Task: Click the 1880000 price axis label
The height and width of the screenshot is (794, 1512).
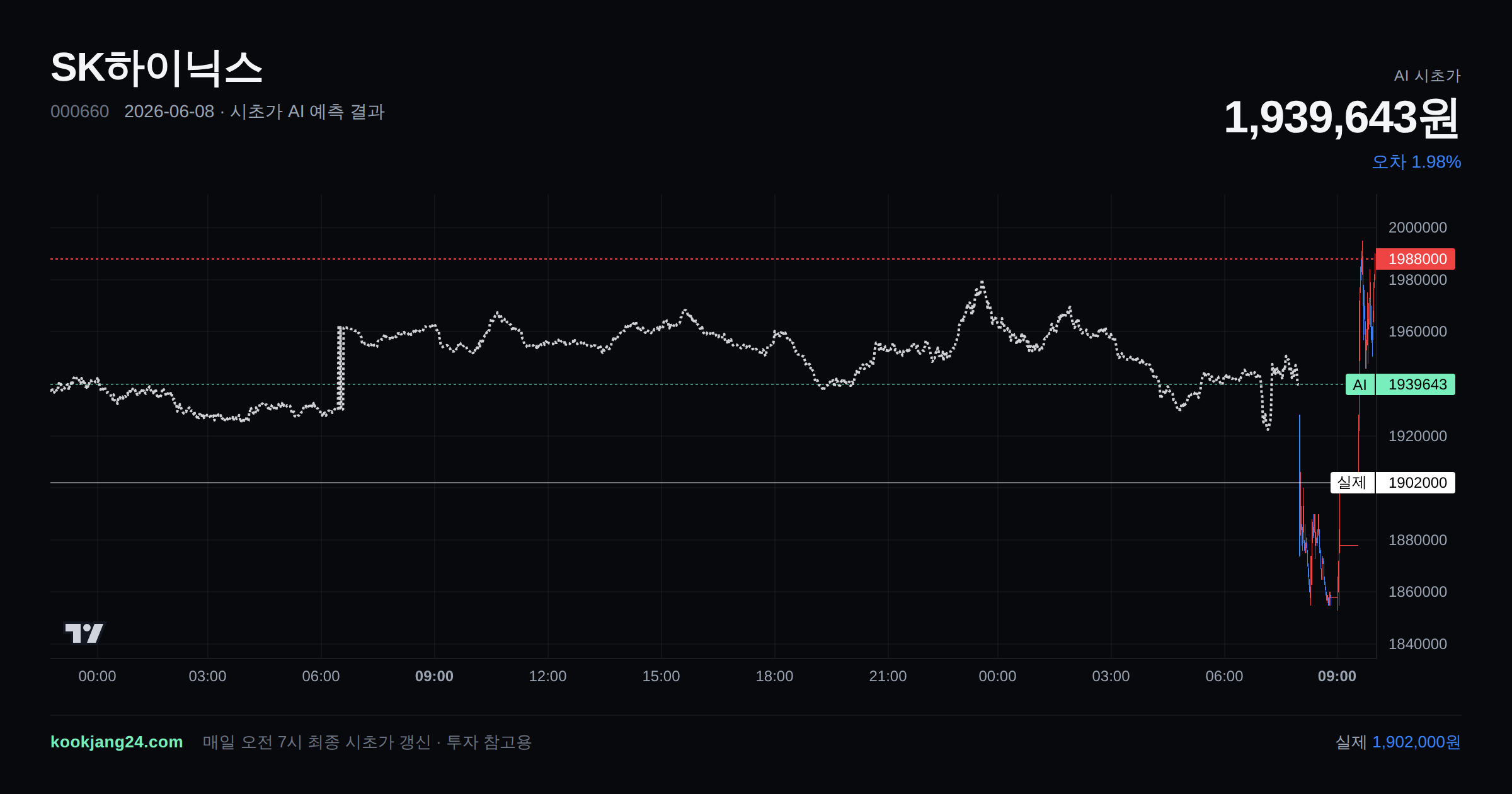Action: [x=1417, y=540]
